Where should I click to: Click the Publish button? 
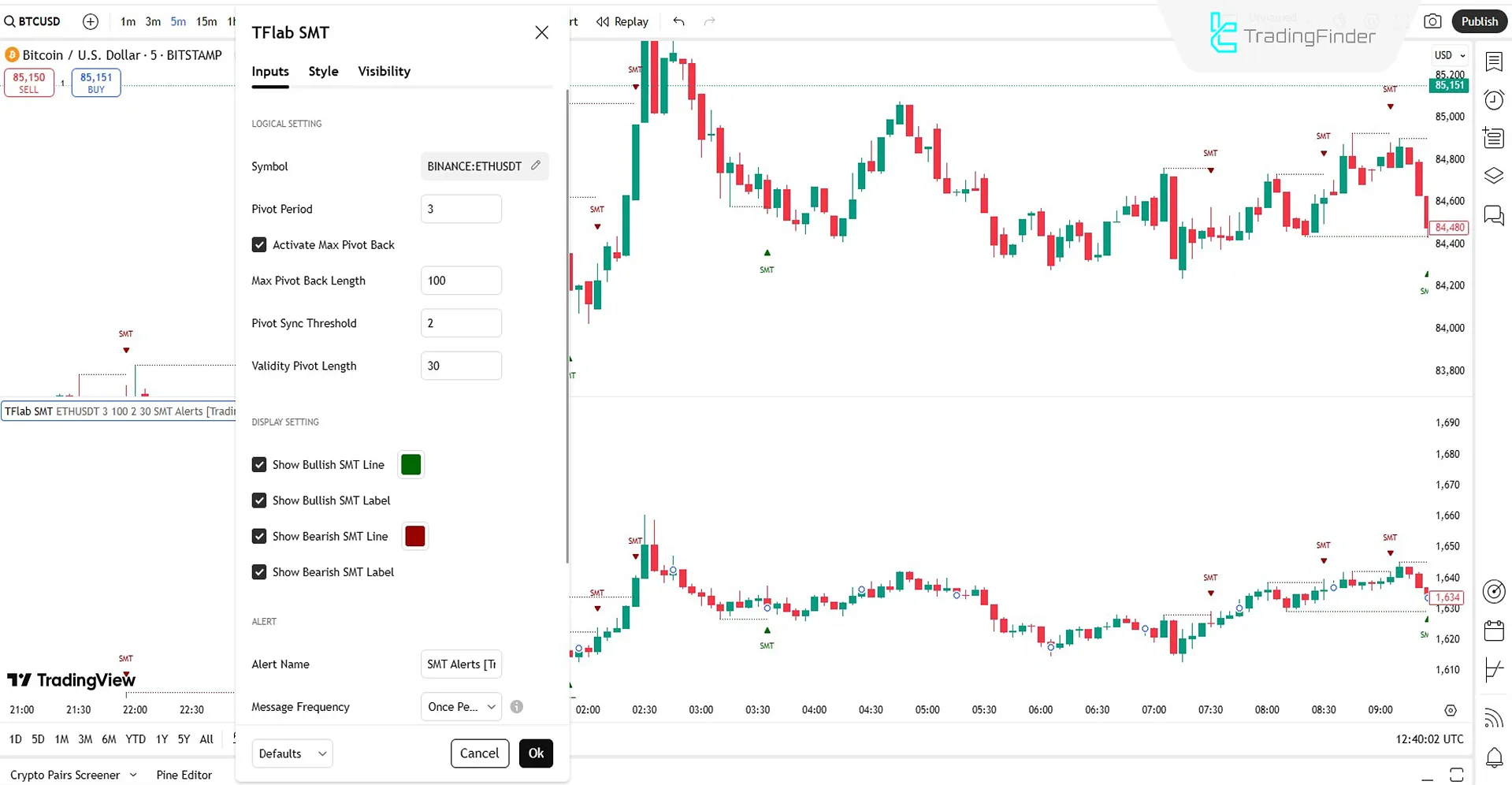(1479, 21)
